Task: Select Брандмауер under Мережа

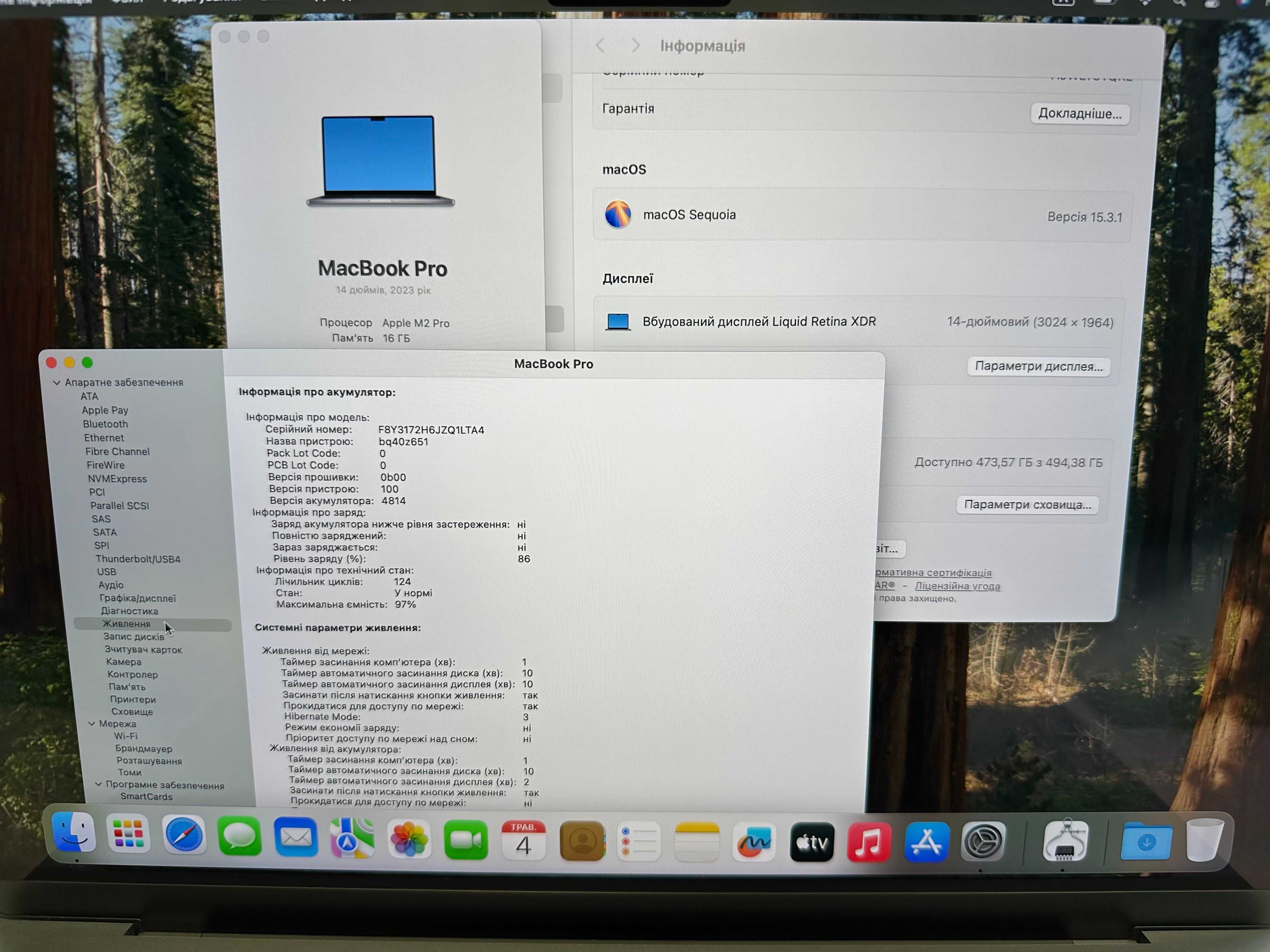Action: [x=144, y=748]
